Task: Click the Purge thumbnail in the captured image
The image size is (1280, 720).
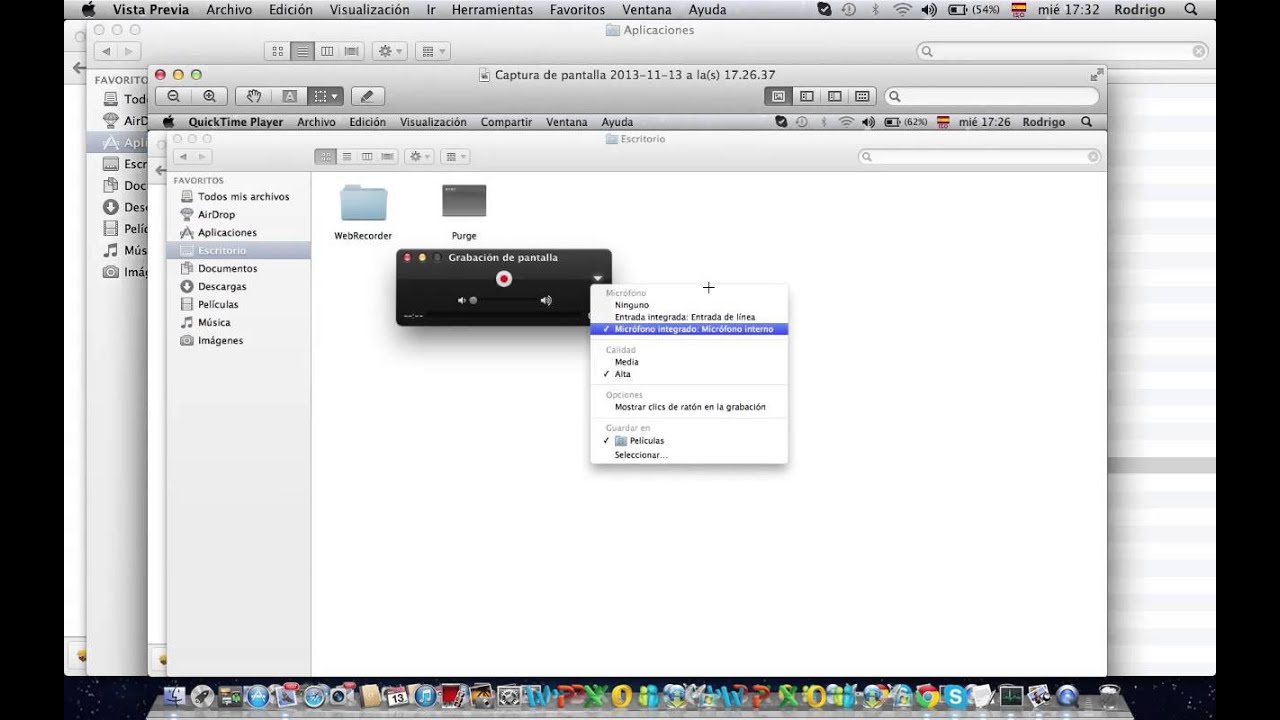Action: (464, 201)
